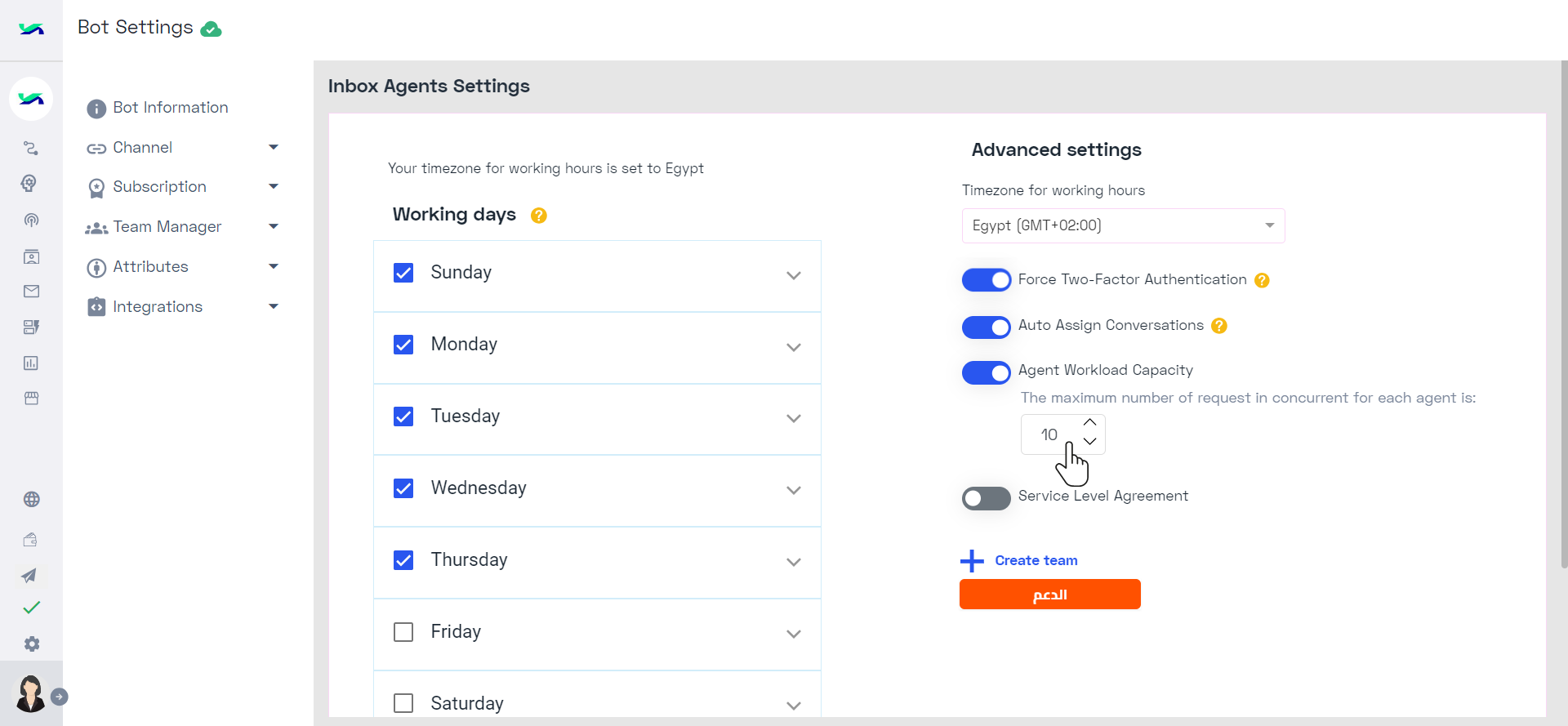Click the Working days help question icon
Screen dimensions: 1568x726
tap(539, 216)
